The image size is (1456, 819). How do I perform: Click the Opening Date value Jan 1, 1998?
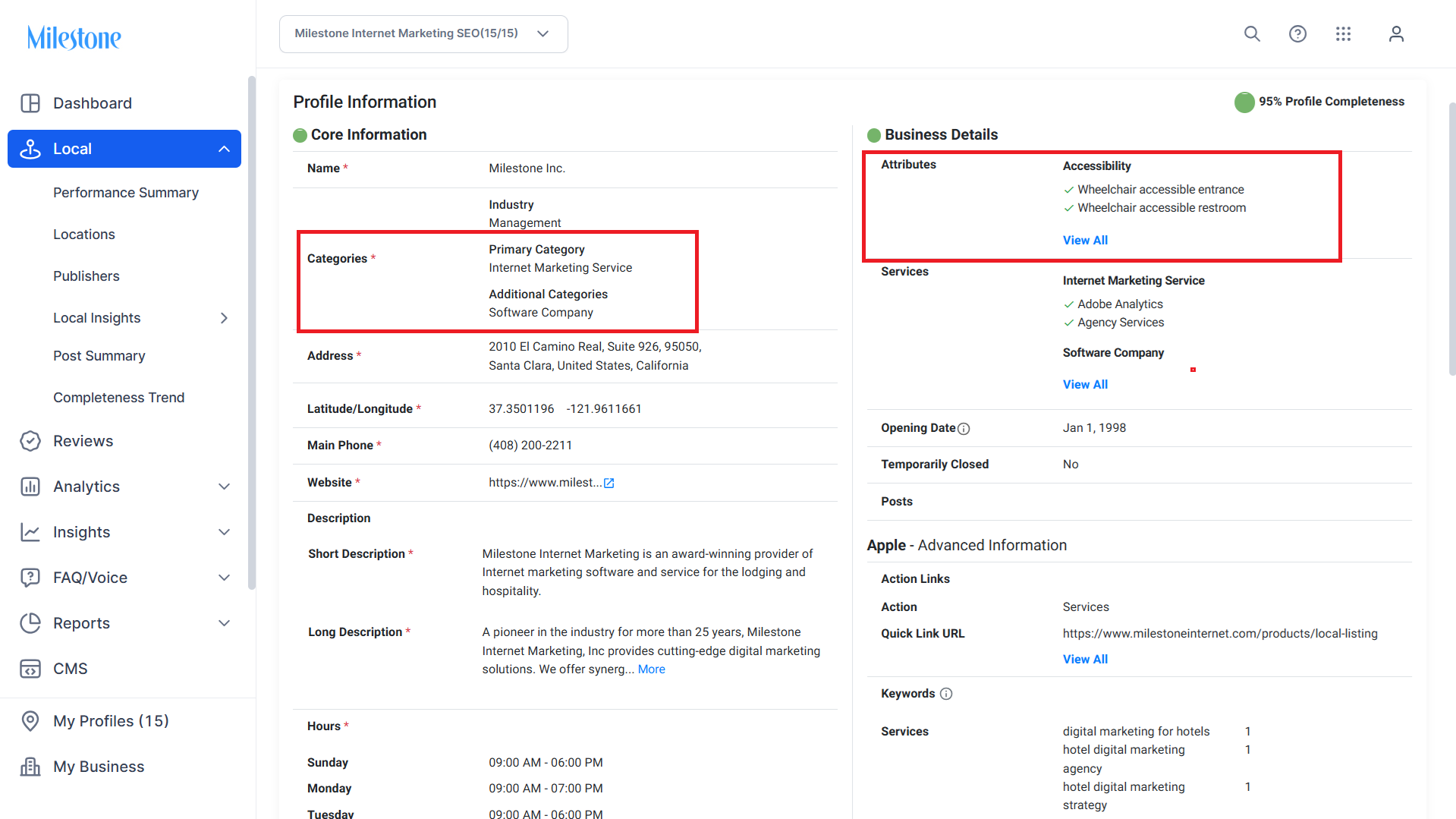[x=1094, y=428]
